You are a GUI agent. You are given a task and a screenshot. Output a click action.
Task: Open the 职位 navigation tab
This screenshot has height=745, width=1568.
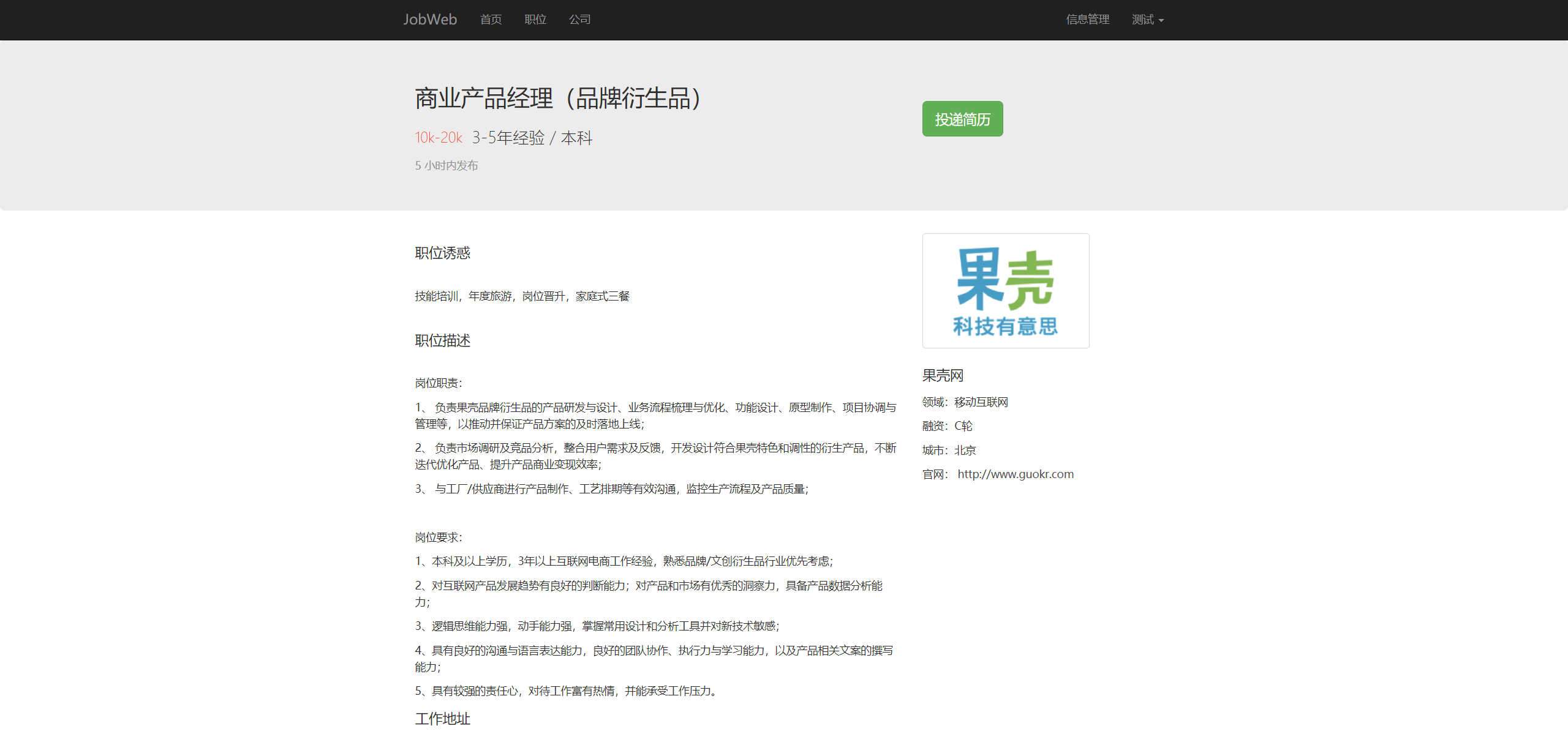[x=535, y=20]
